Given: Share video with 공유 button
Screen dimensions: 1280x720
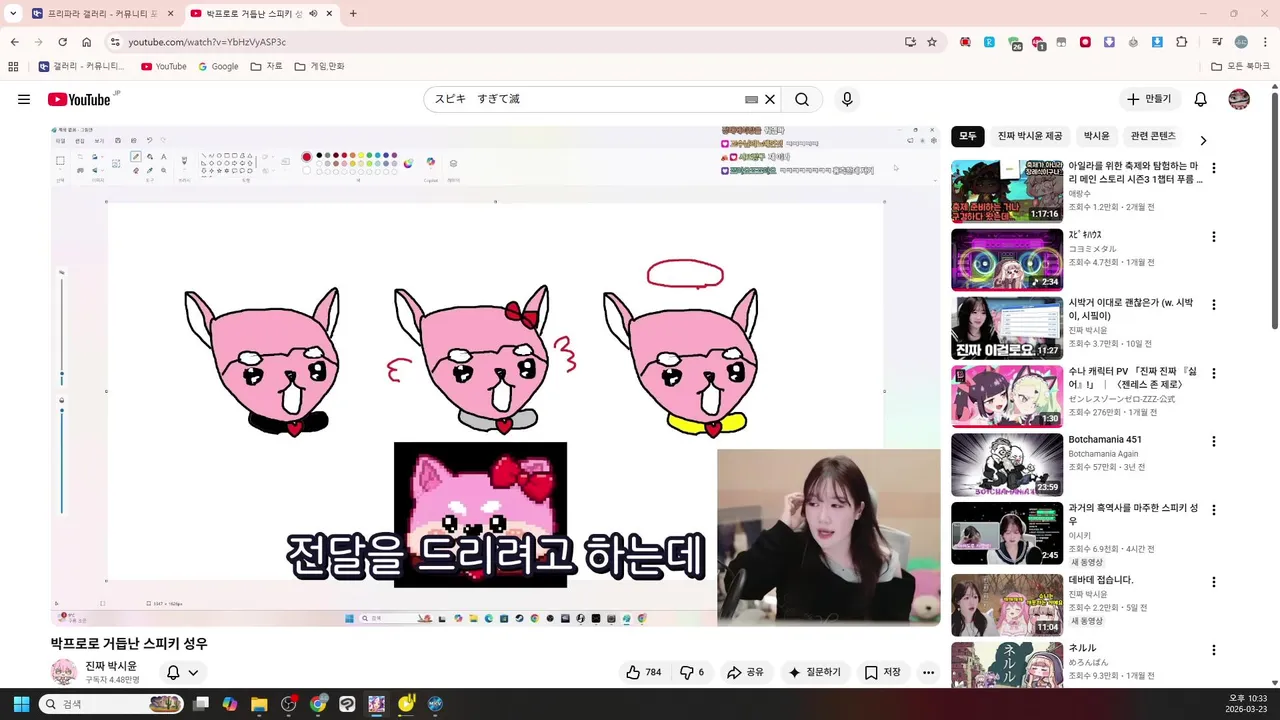Looking at the screenshot, I should (745, 672).
